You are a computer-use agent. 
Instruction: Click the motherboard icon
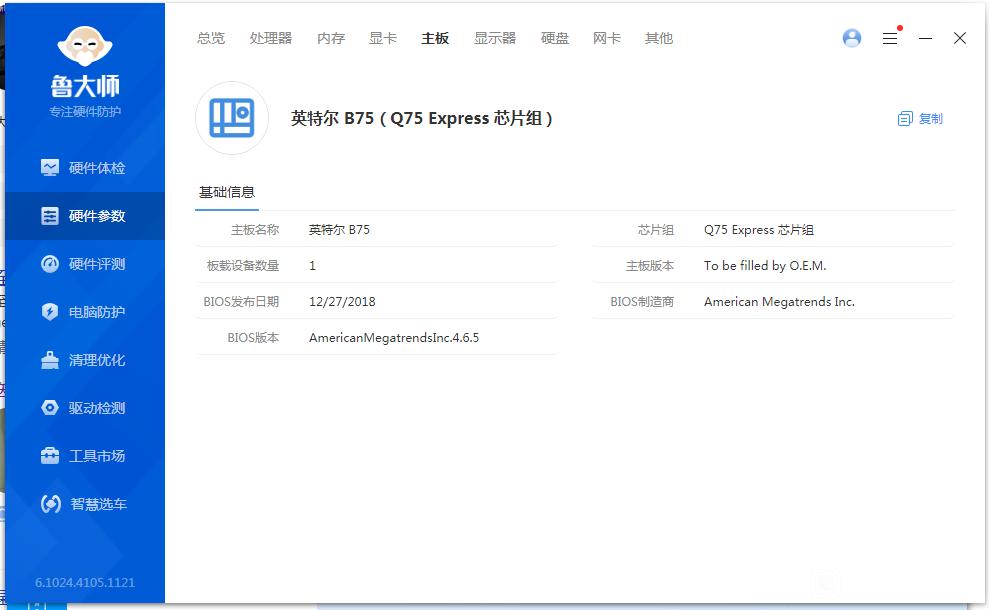tap(232, 118)
